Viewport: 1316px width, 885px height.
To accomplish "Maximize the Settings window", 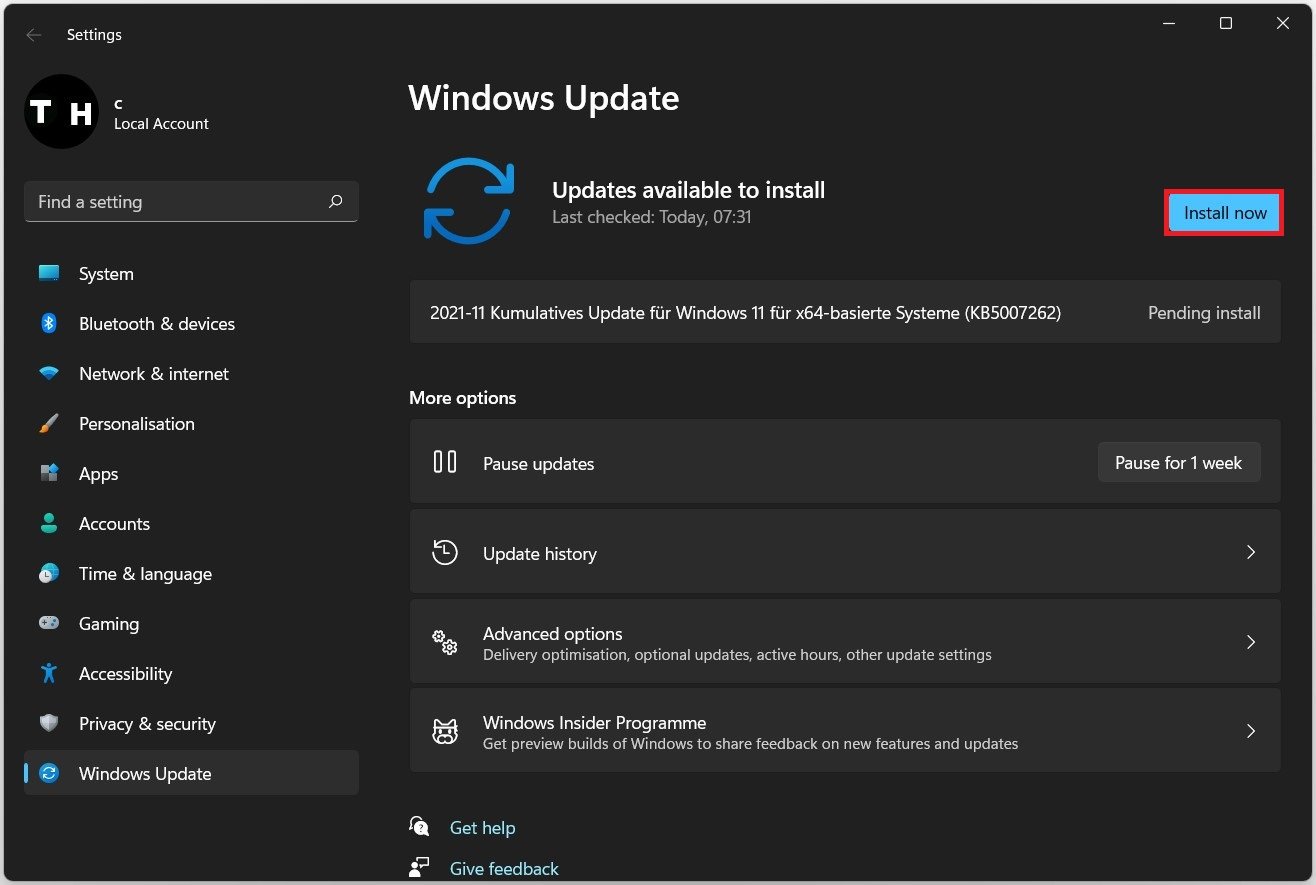I will (x=1226, y=24).
